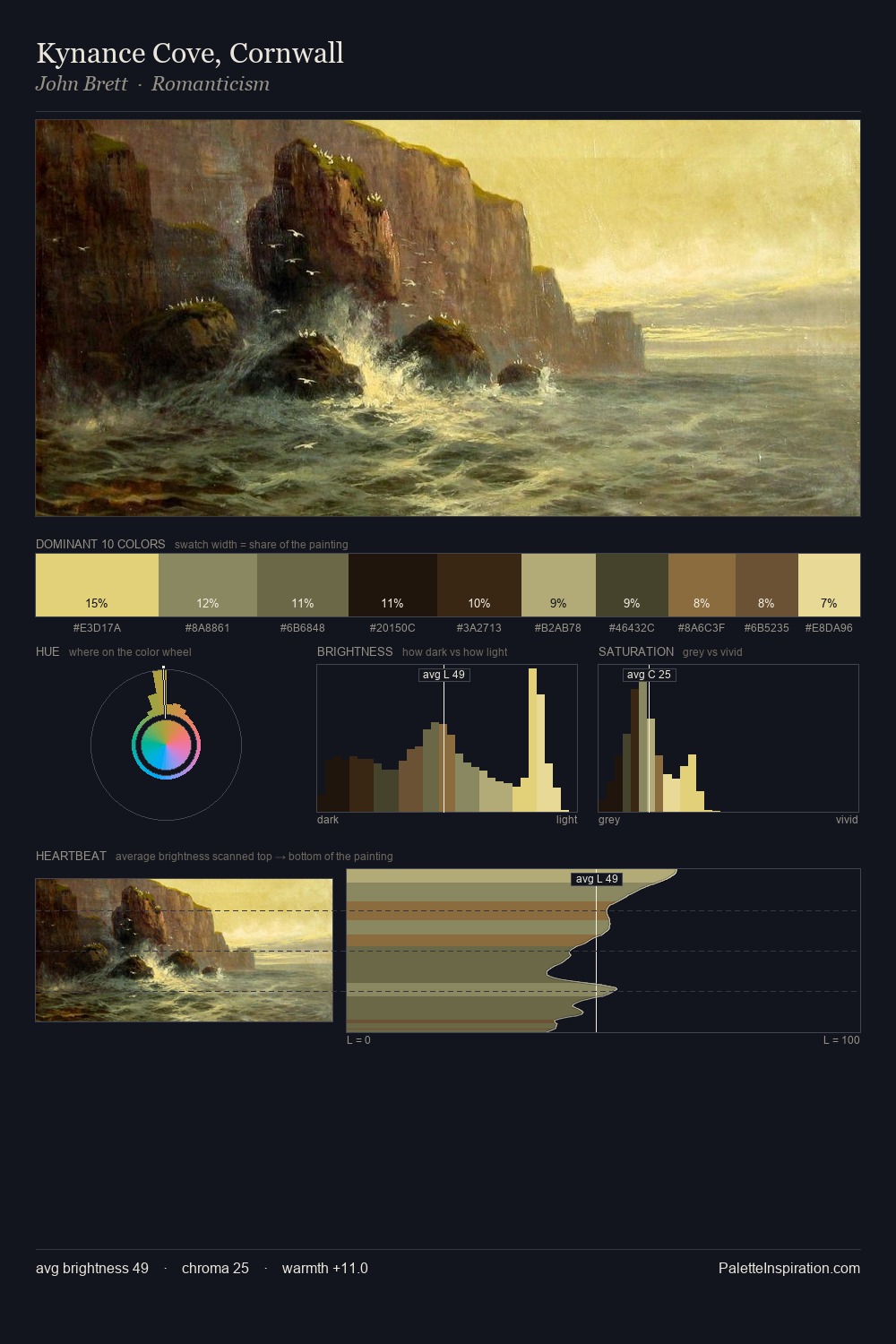The height and width of the screenshot is (1344, 896).
Task: Click the 'HEARTBEAT' section heading
Action: [71, 856]
